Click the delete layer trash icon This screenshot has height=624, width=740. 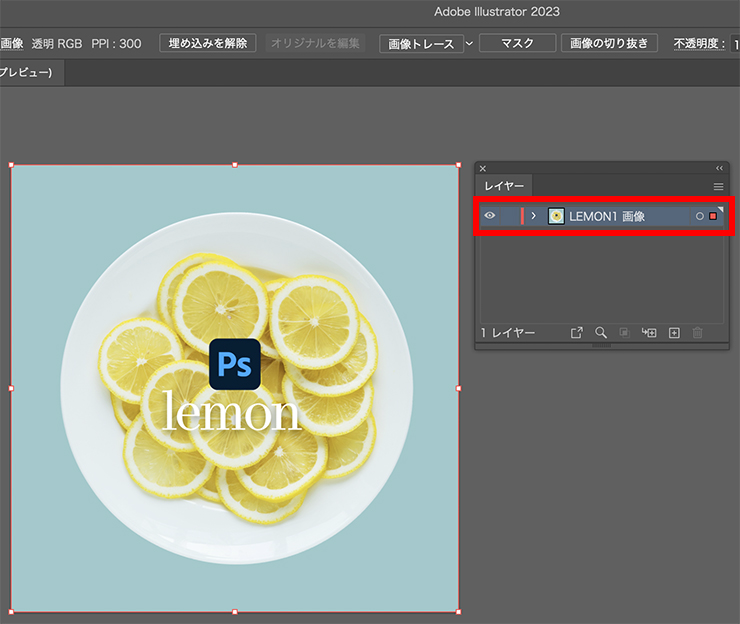[698, 333]
